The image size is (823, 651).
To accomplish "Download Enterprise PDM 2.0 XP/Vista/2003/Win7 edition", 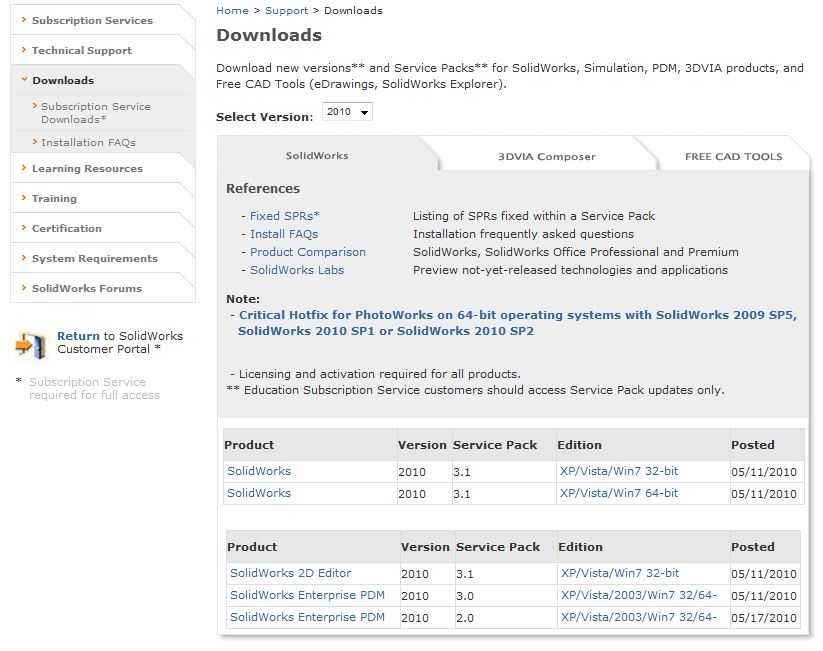I will click(638, 617).
